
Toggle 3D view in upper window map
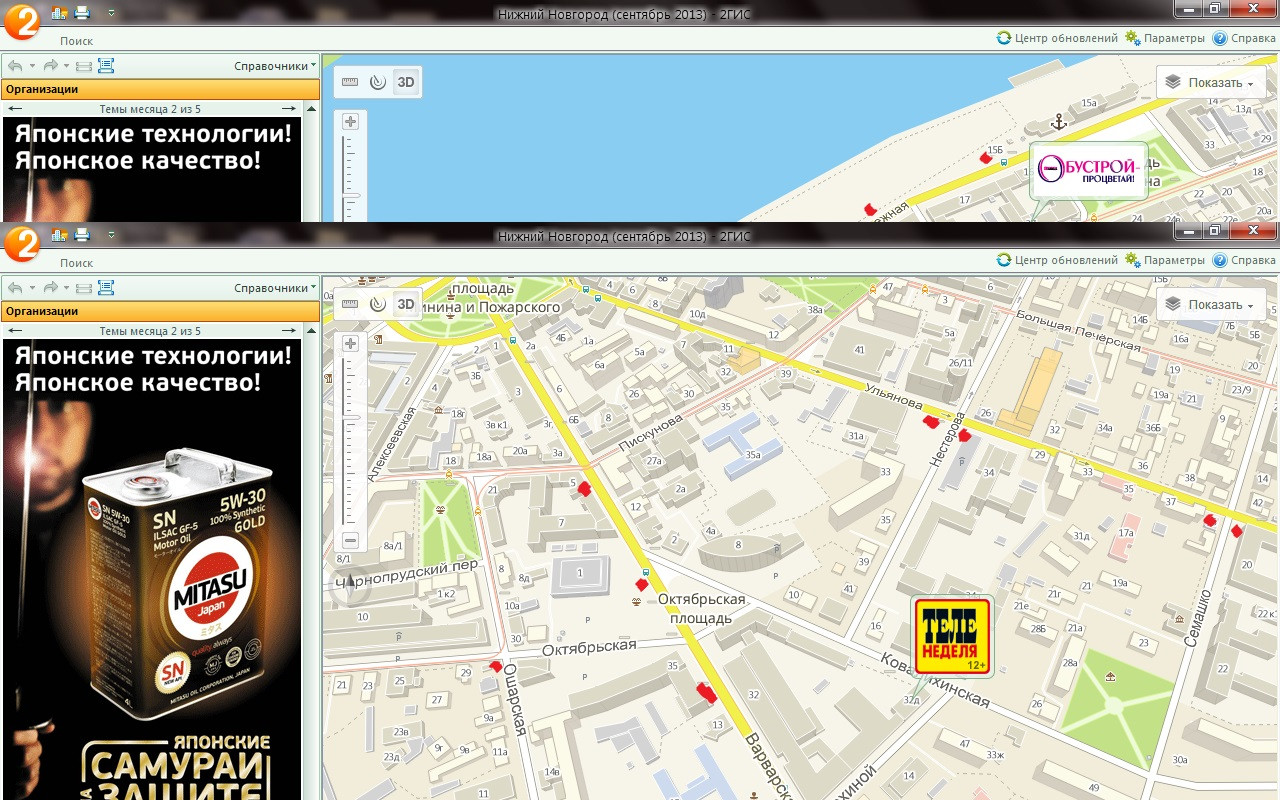click(x=405, y=82)
